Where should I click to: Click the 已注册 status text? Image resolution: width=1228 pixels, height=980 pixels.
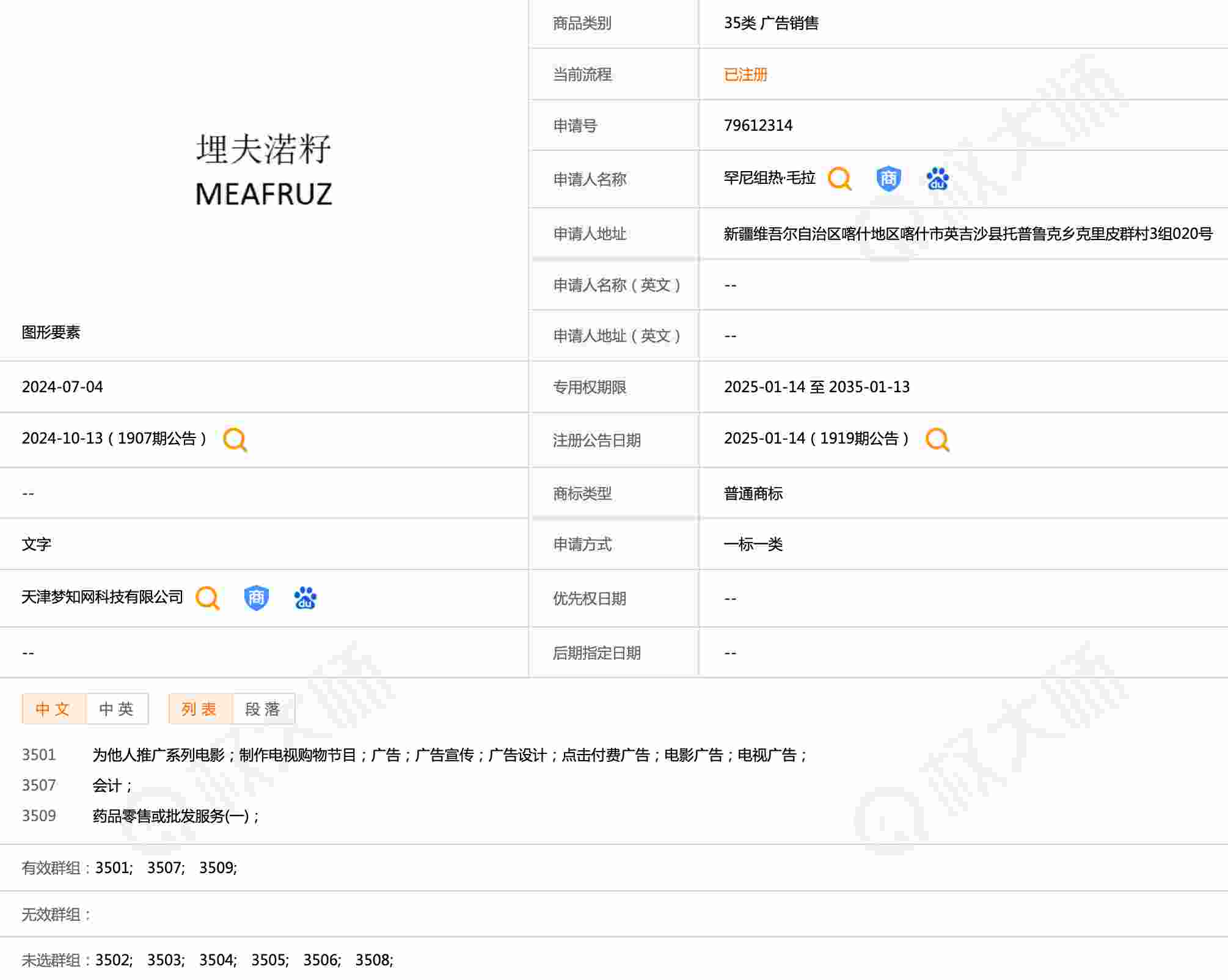(745, 75)
